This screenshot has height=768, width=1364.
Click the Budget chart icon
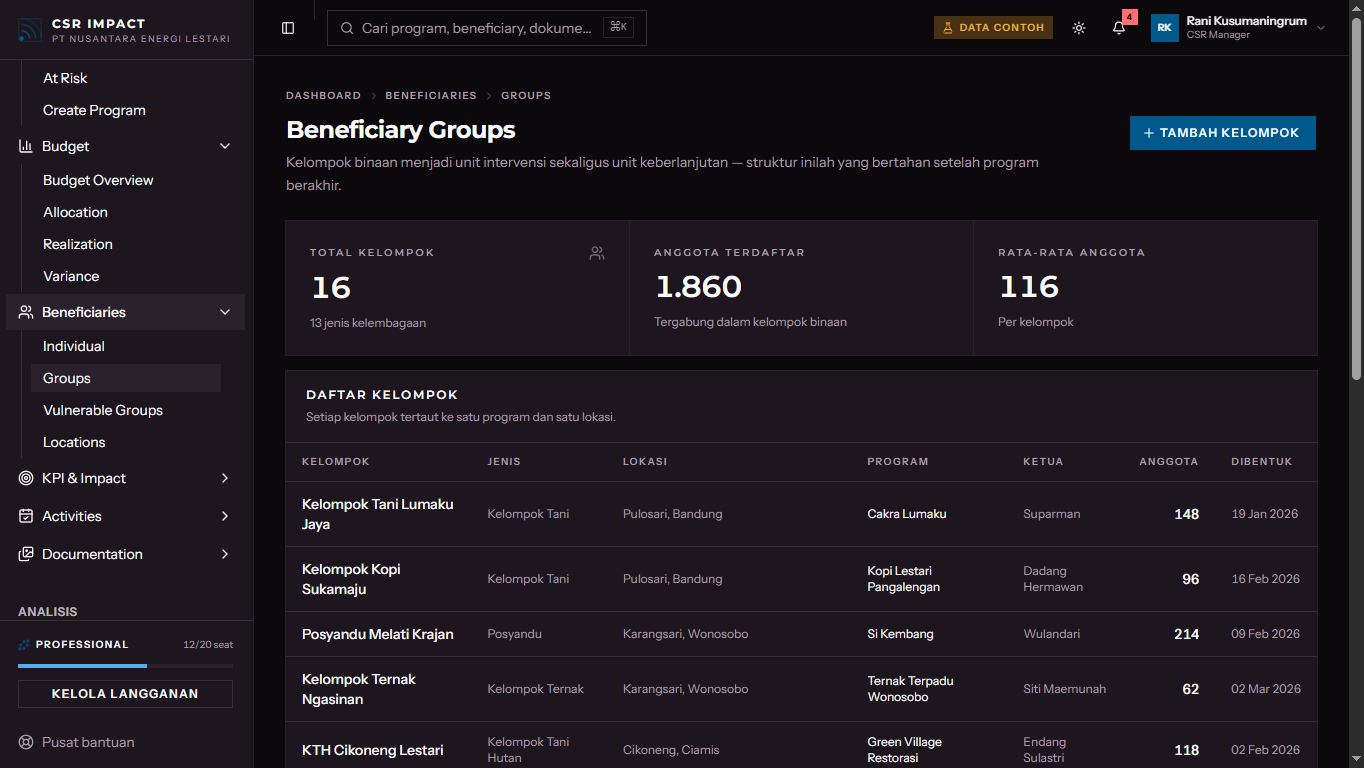(26, 146)
